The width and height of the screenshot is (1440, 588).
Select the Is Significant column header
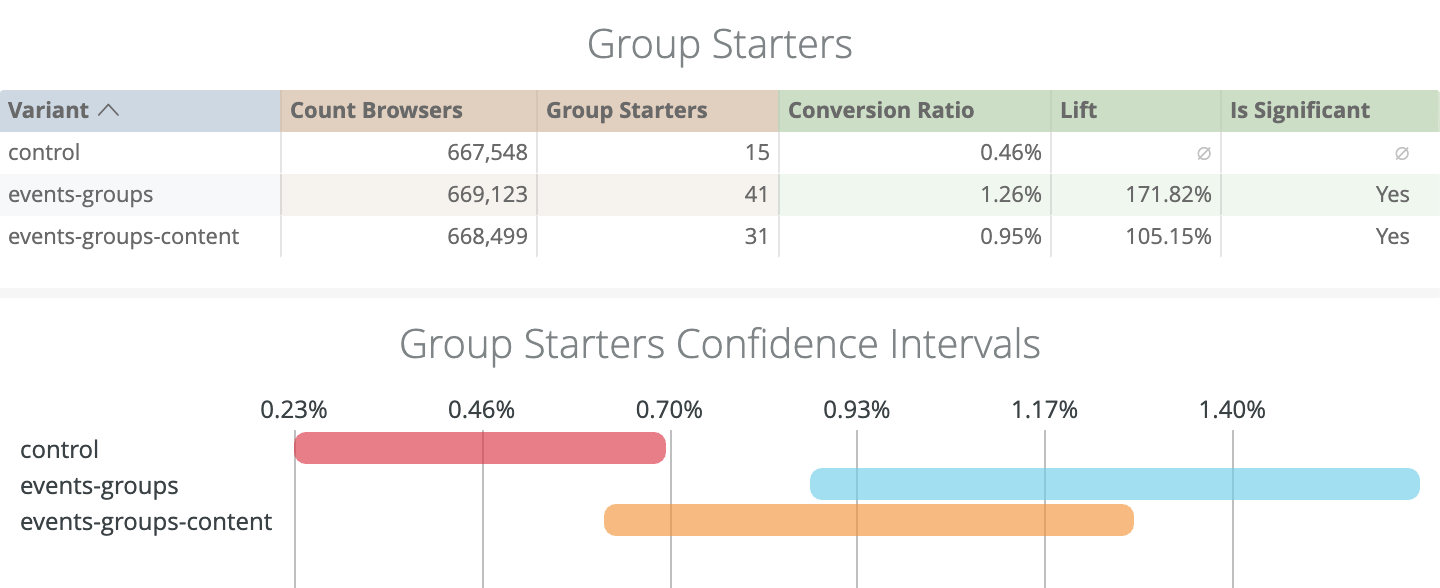(x=1300, y=111)
